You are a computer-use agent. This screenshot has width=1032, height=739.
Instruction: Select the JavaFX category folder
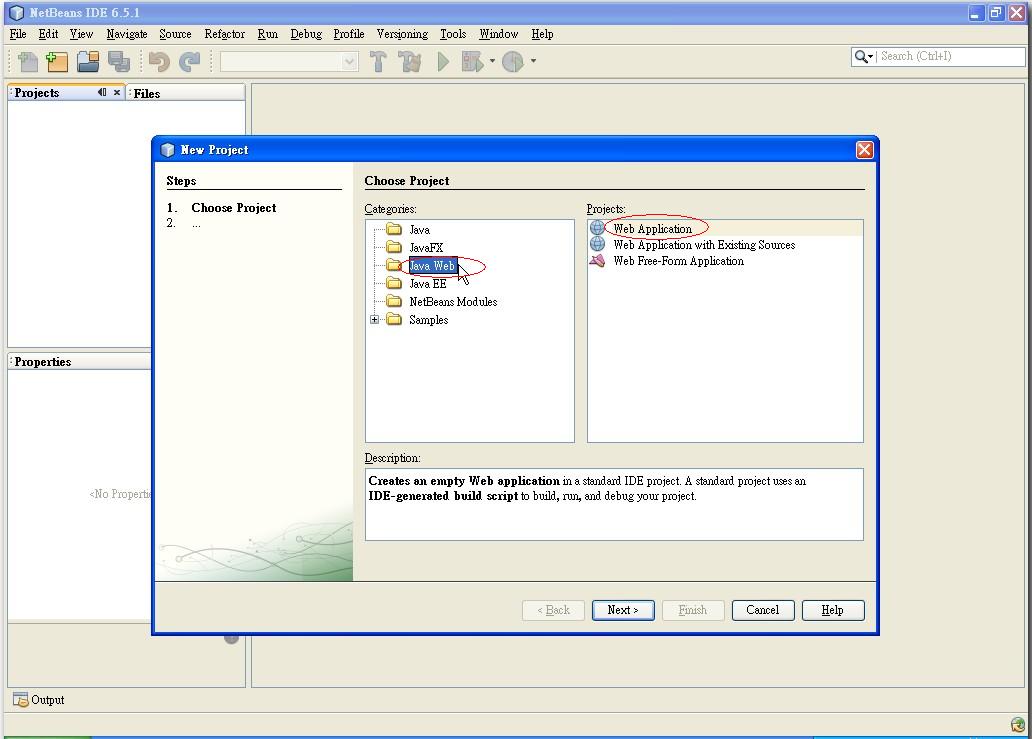pos(426,247)
